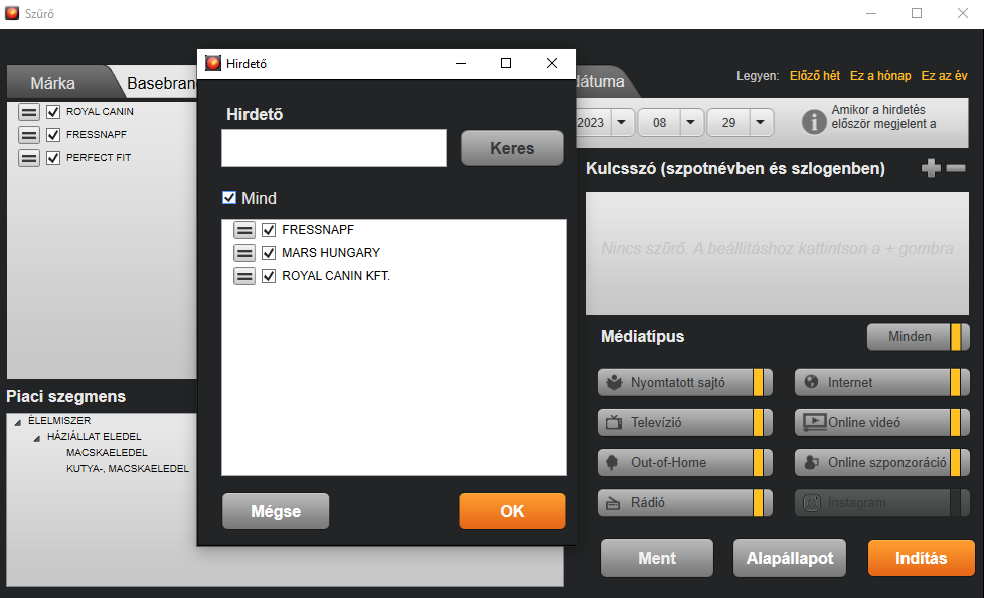Image resolution: width=984 pixels, height=598 pixels.
Task: Click the empty keyword filter area
Action: (x=777, y=253)
